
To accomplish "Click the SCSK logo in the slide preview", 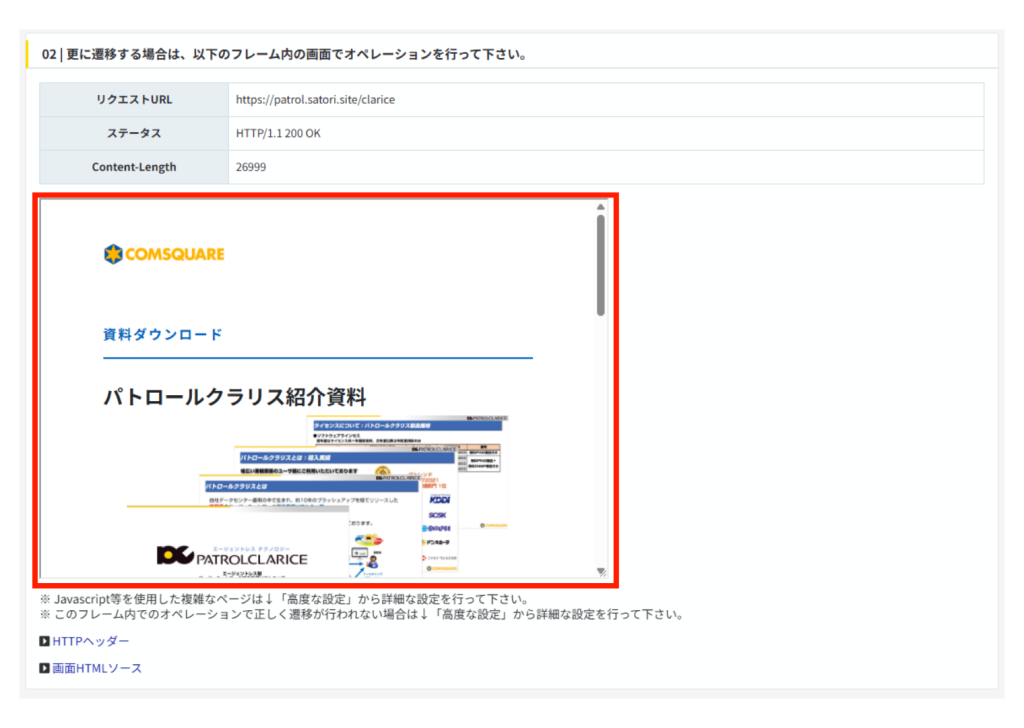I will coord(438,514).
